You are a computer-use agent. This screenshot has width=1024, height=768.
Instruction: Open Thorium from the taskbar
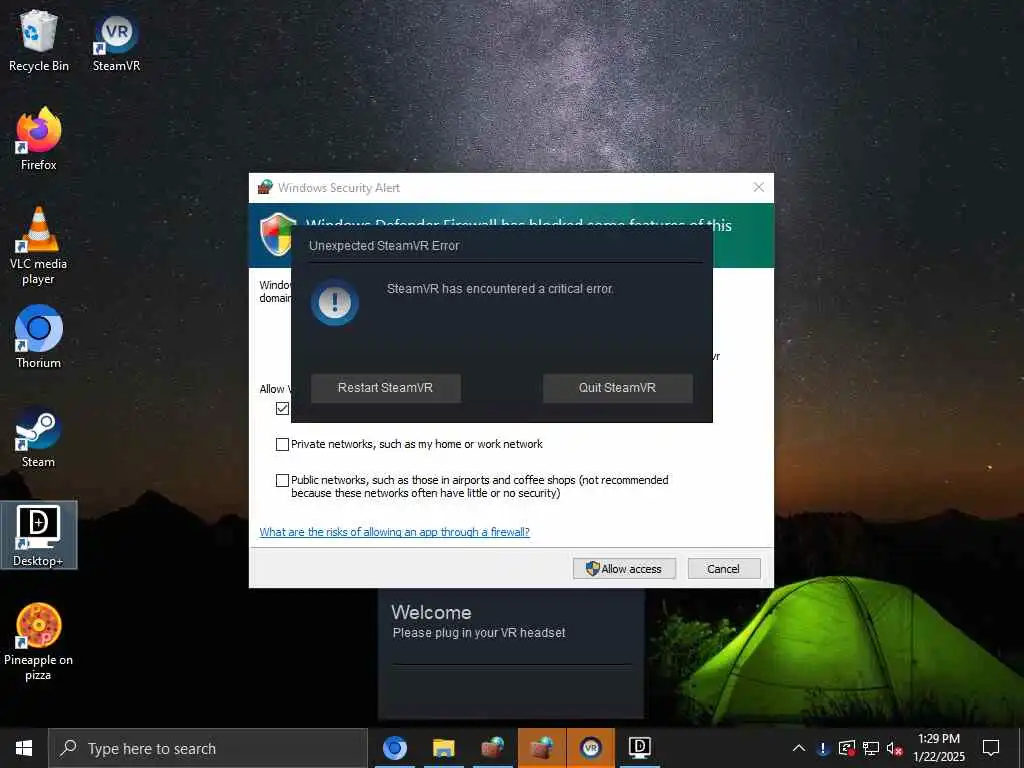coord(394,748)
